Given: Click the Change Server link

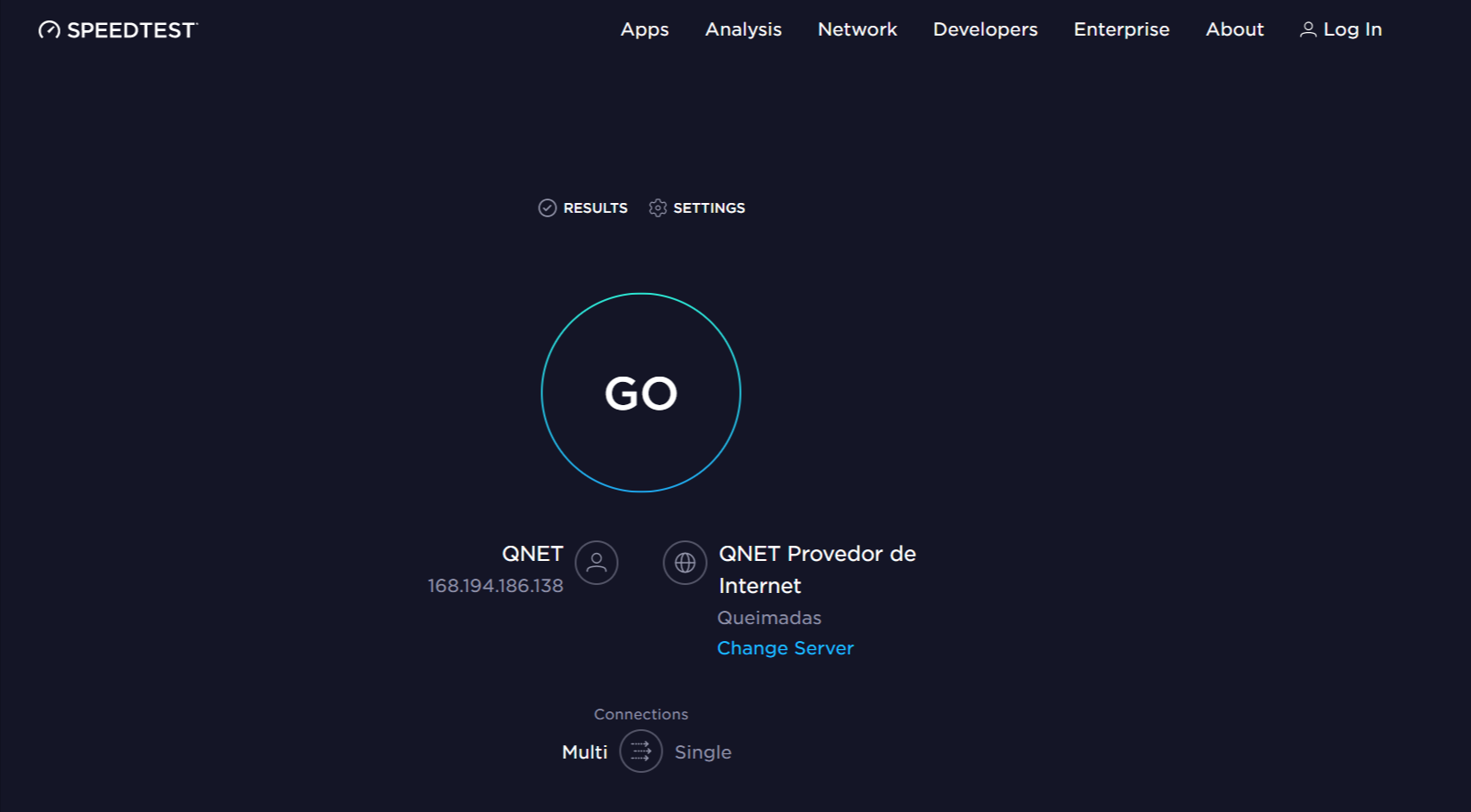Looking at the screenshot, I should (784, 648).
